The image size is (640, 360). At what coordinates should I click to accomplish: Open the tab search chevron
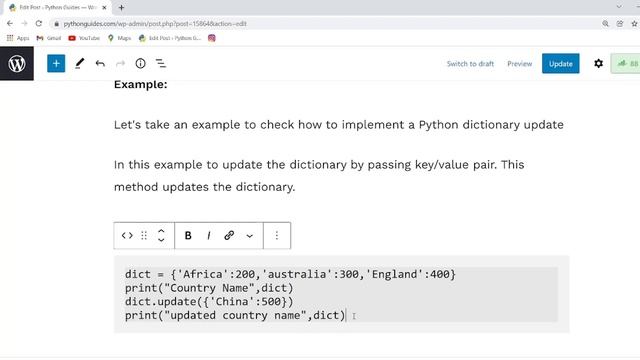619,7
